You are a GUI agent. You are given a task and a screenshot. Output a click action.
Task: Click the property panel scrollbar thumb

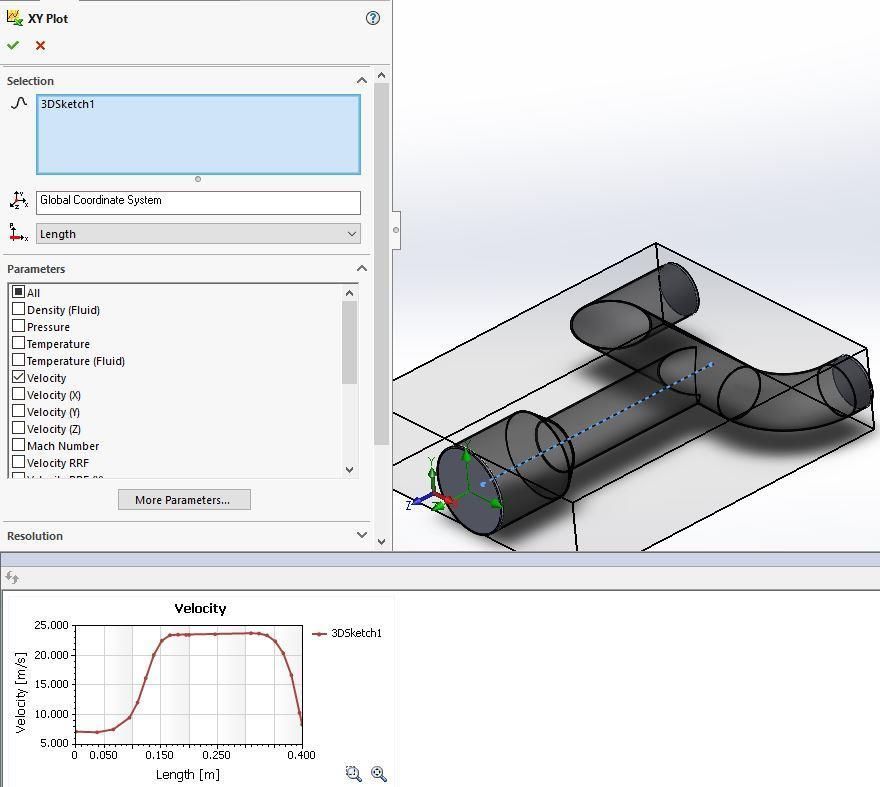coord(382,264)
